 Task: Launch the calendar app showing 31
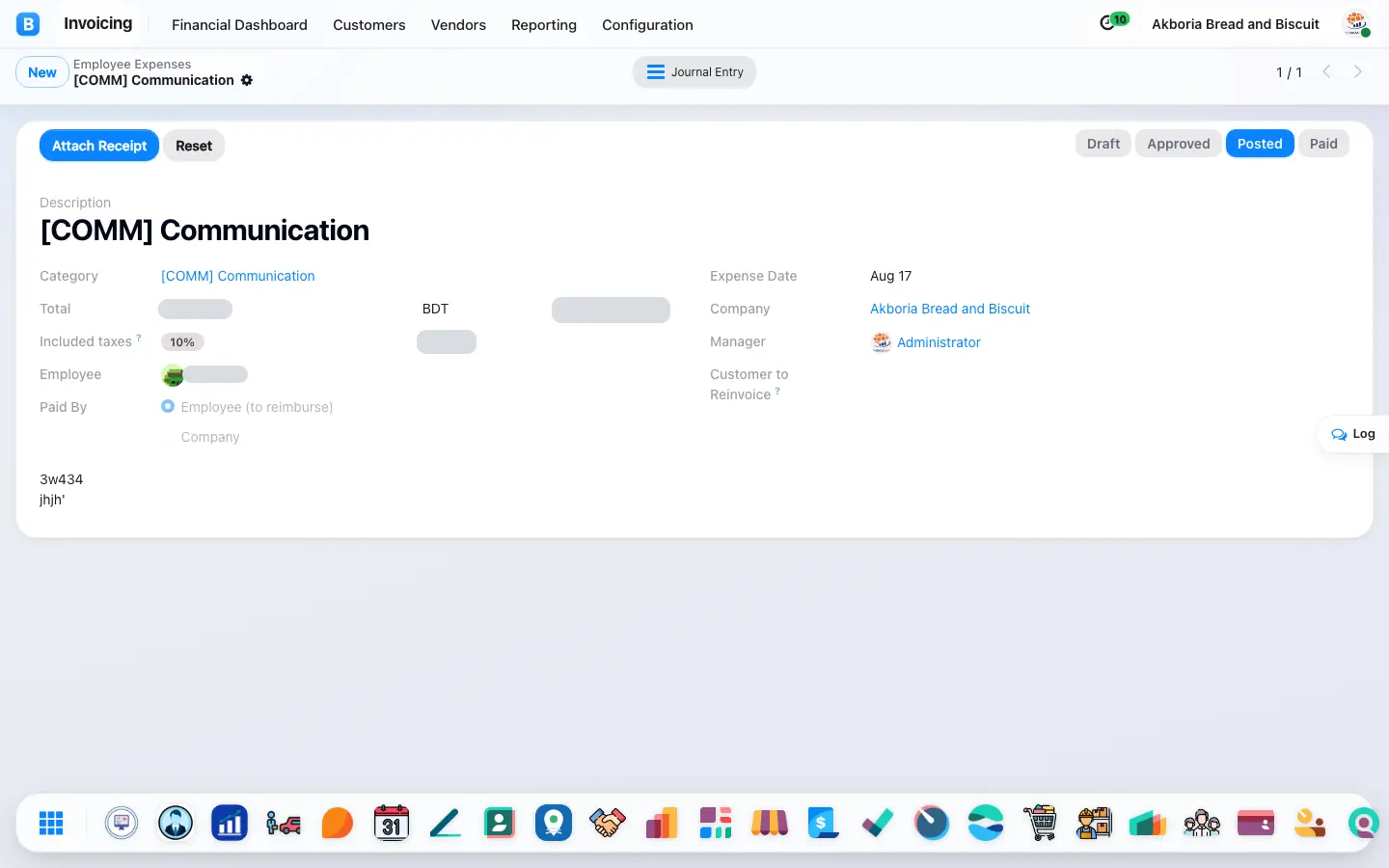(x=392, y=823)
